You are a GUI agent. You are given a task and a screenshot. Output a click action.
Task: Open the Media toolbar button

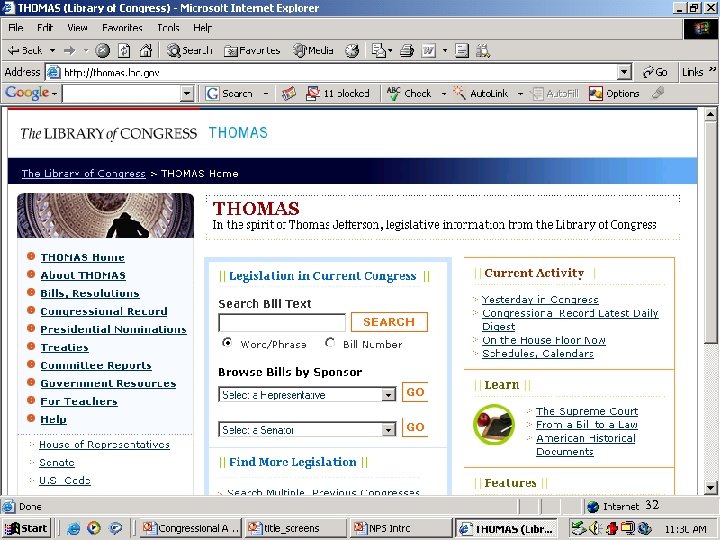point(313,51)
